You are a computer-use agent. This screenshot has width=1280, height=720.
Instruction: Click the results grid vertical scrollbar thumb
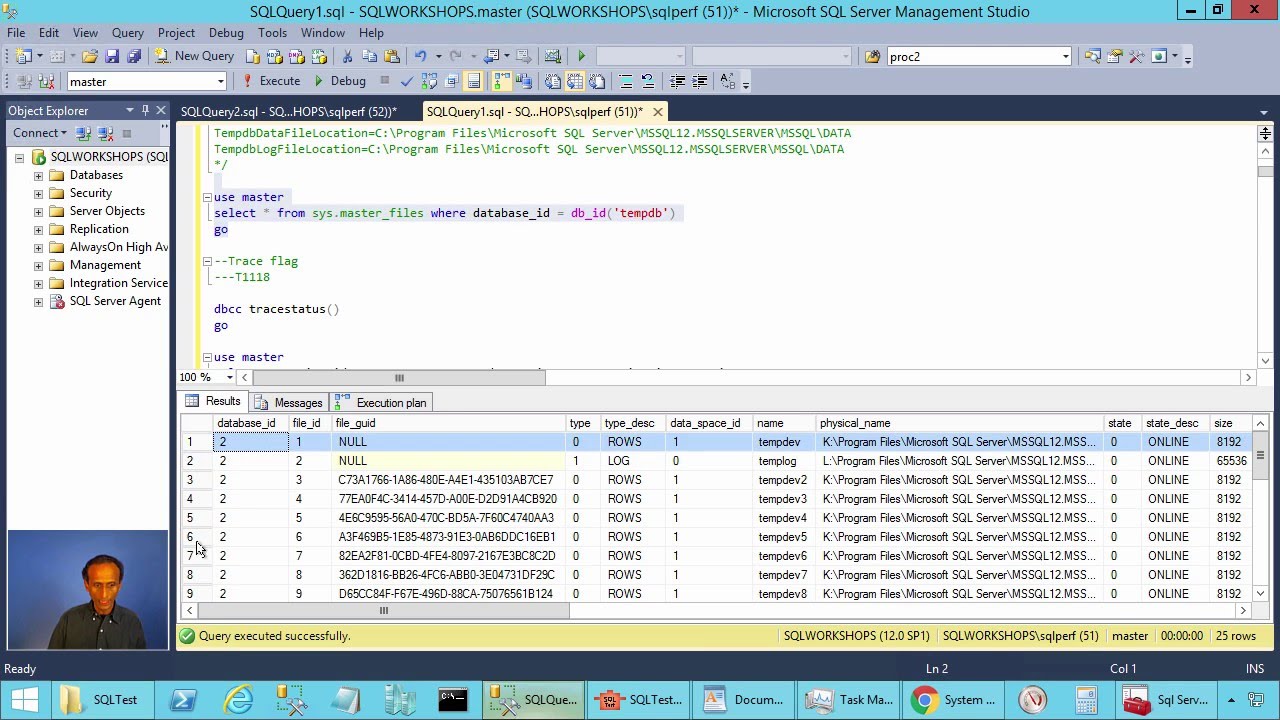(x=1260, y=456)
